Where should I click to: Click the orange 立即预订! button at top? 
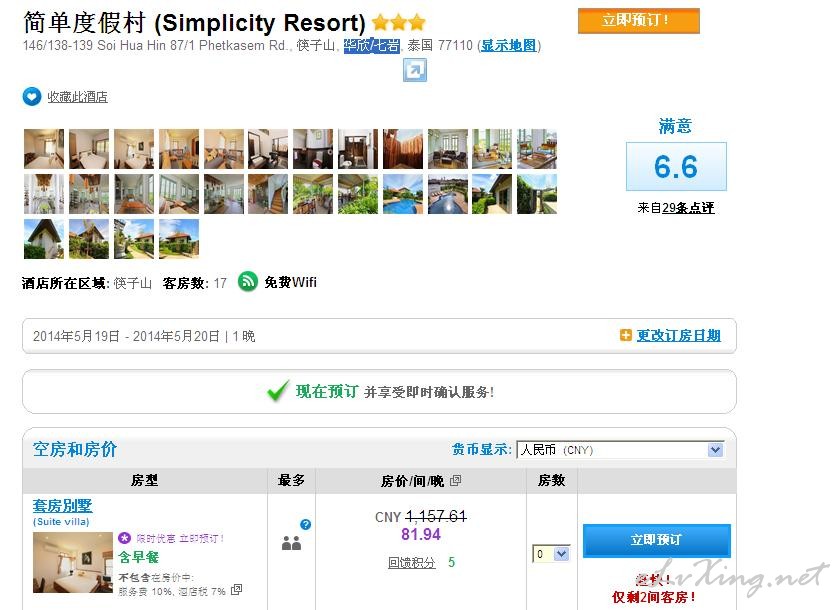point(639,21)
